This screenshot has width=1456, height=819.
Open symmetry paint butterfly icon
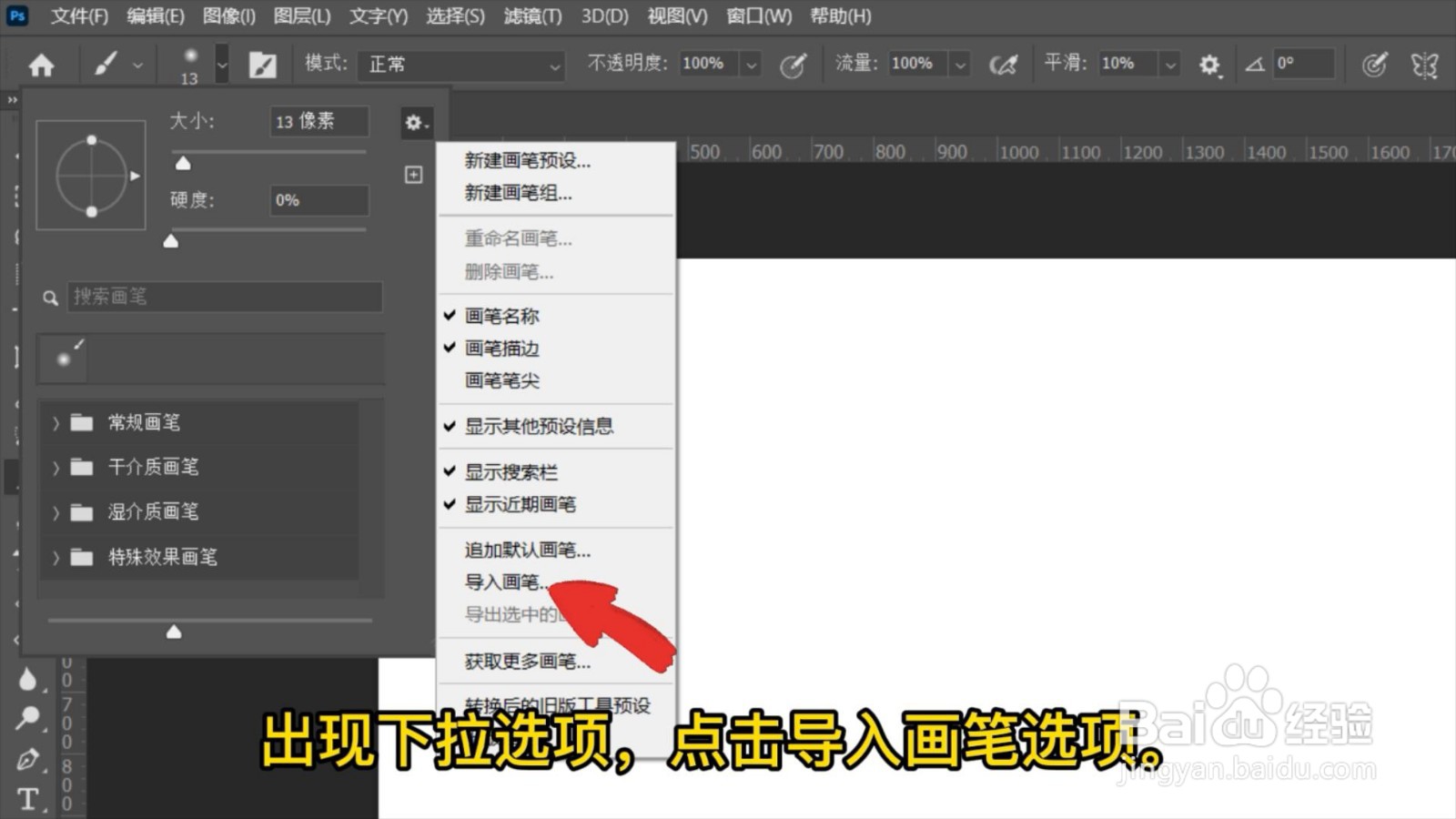point(1424,65)
